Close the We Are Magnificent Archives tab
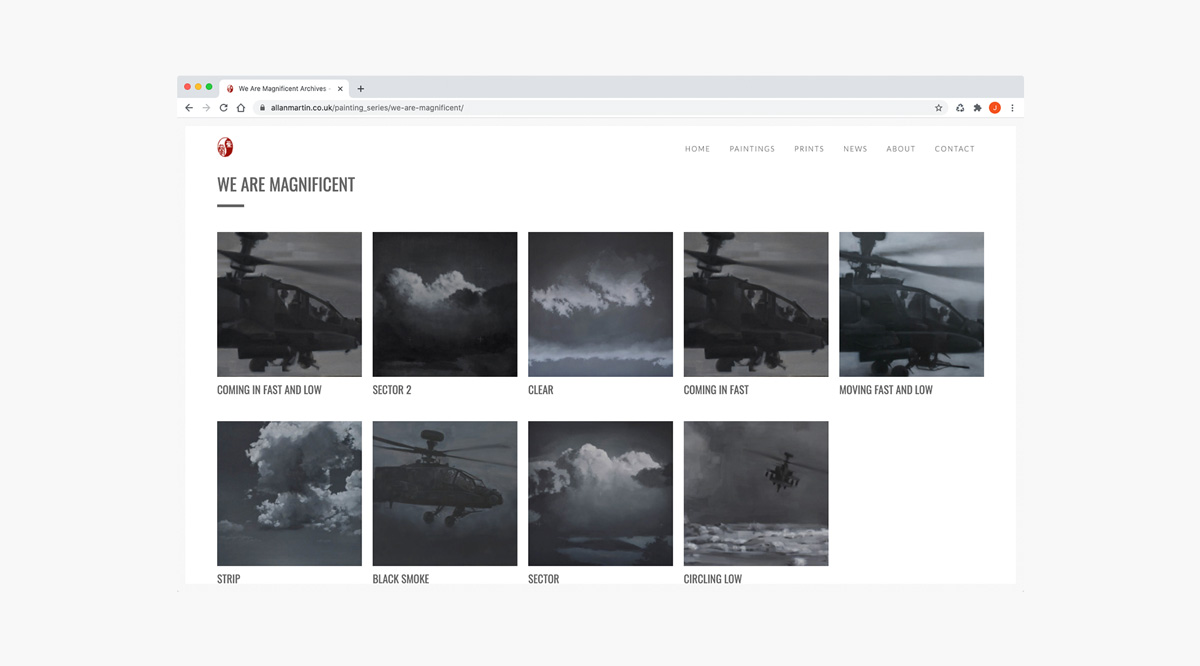Image resolution: width=1200 pixels, height=666 pixels. tap(340, 89)
